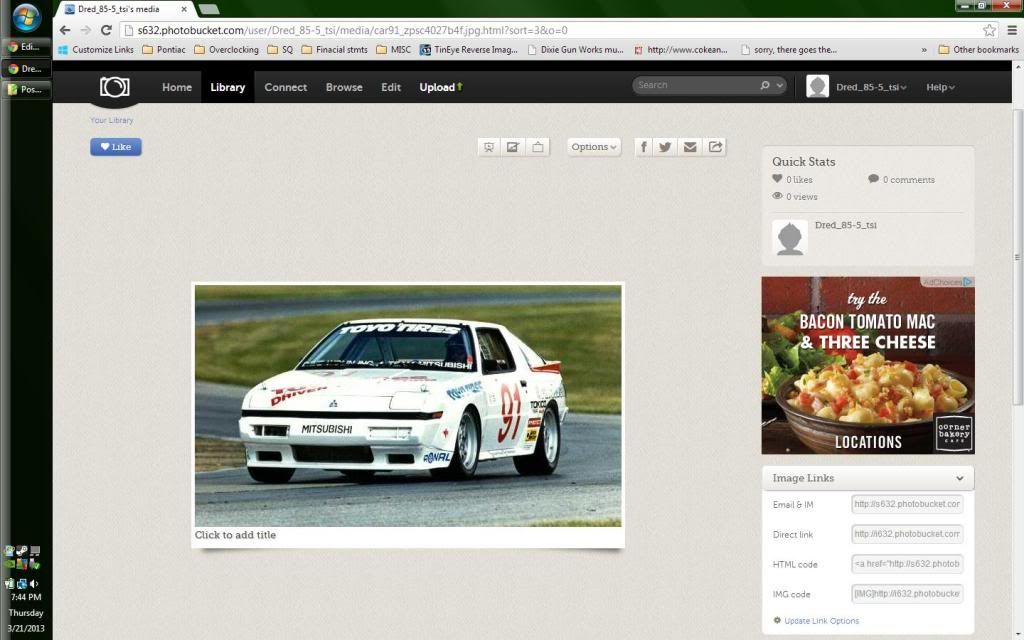Open the Pontiac bookmarks folder

164,50
